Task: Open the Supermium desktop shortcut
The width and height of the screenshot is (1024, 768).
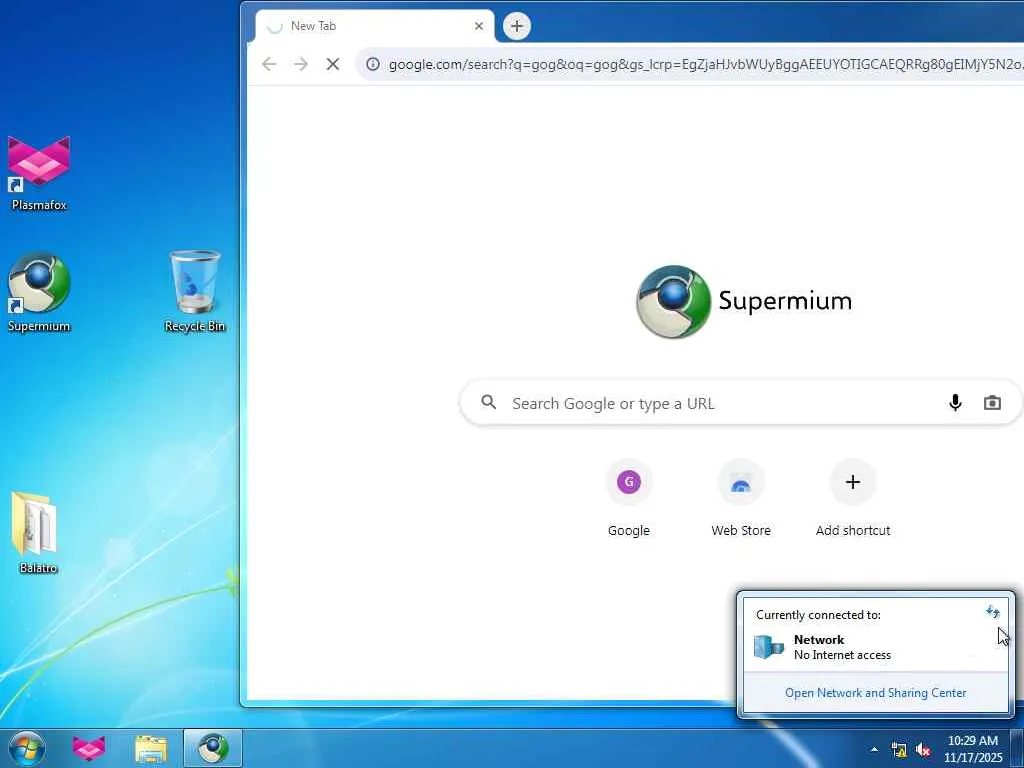Action: pyautogui.click(x=39, y=293)
